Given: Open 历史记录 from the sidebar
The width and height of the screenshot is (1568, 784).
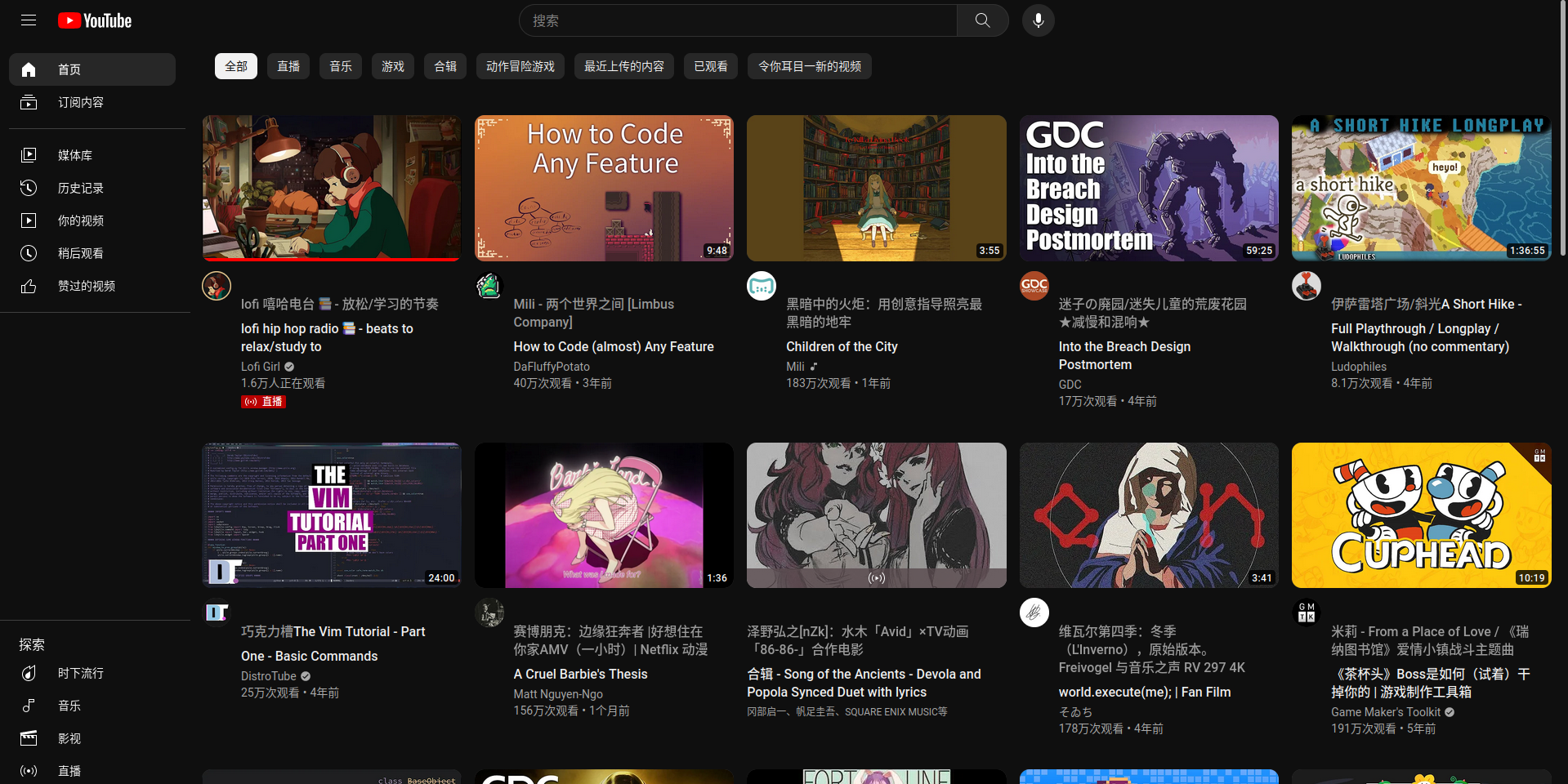Looking at the screenshot, I should tap(81, 188).
